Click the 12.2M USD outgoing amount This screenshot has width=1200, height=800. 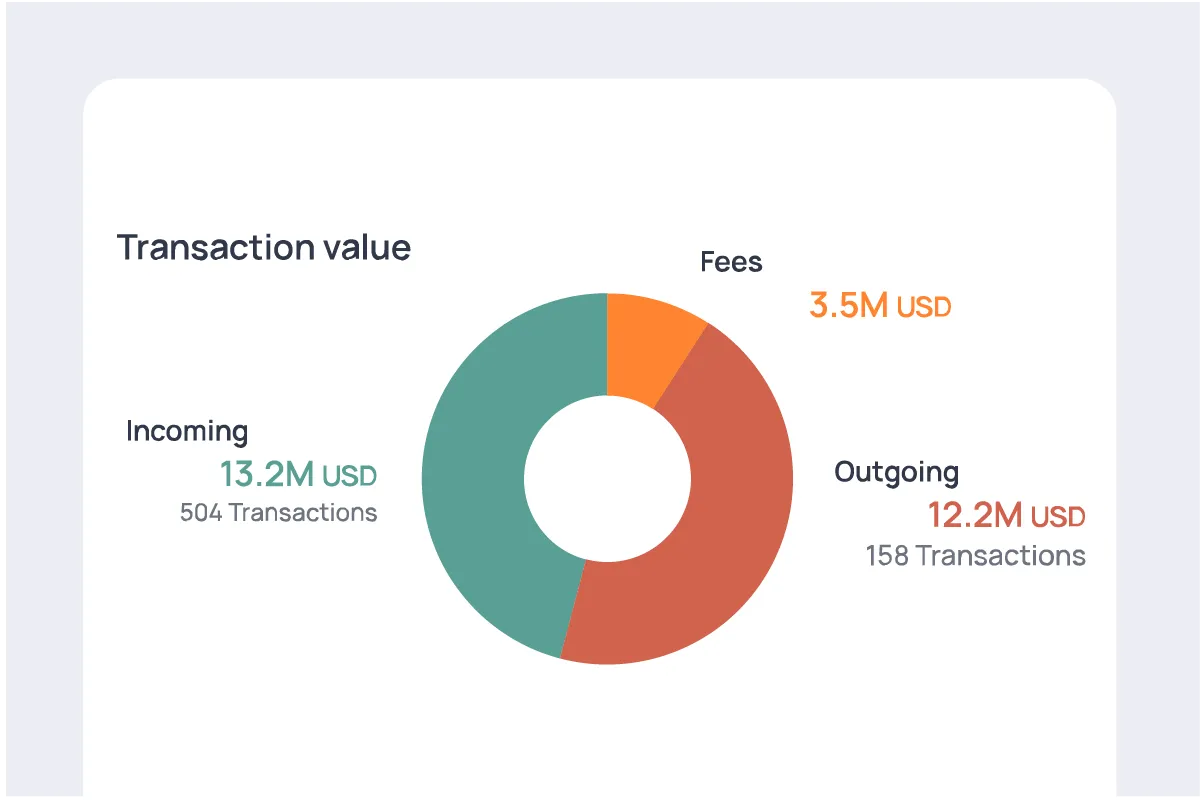(x=1006, y=516)
